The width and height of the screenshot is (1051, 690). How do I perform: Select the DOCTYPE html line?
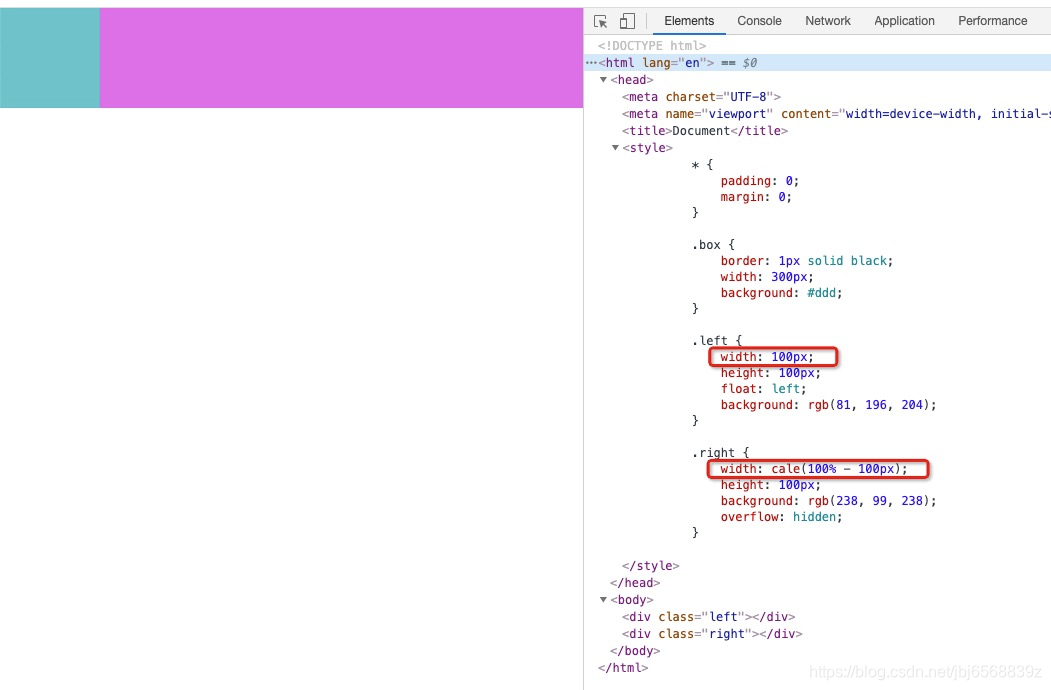652,46
